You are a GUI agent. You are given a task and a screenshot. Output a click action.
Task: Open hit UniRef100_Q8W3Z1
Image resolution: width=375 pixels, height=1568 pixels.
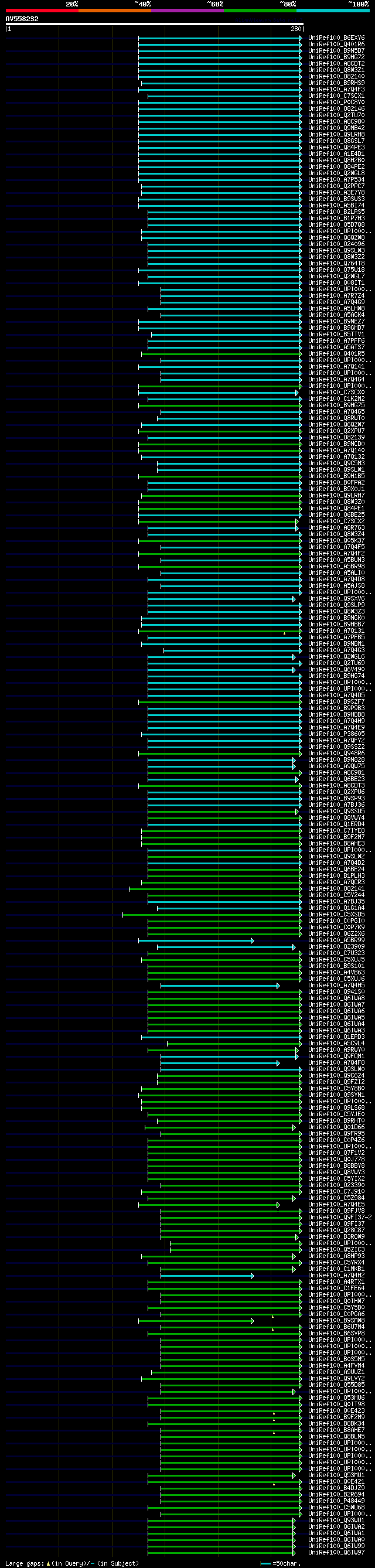(337, 70)
